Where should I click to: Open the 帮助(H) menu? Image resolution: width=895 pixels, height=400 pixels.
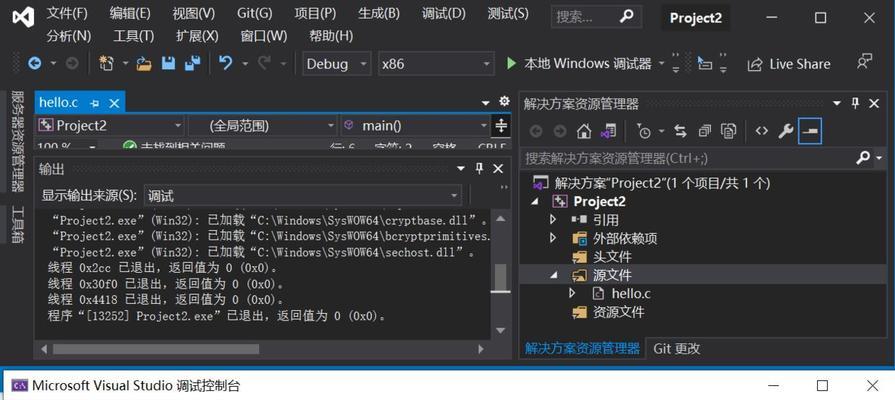(x=331, y=36)
